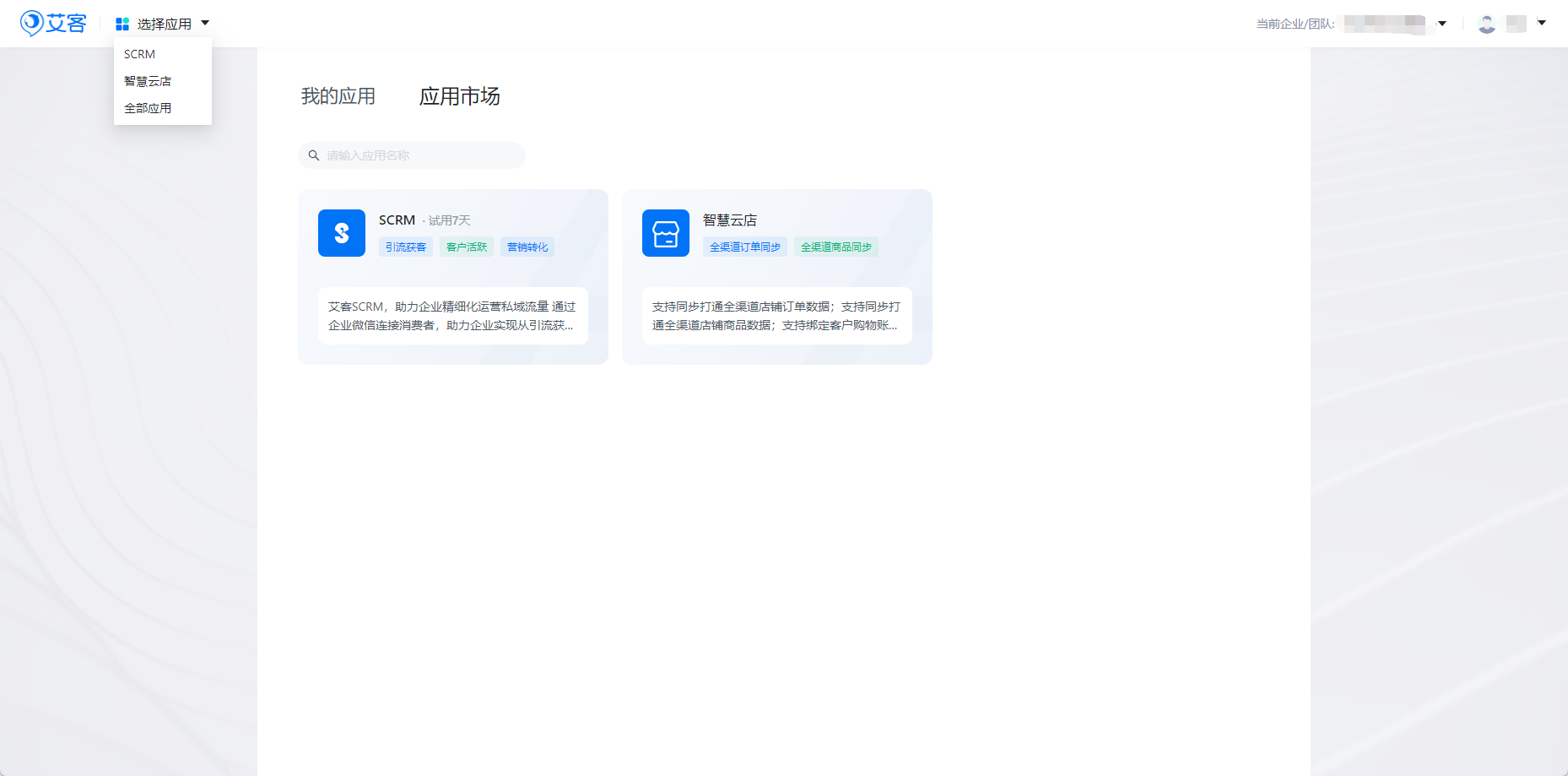Click the 营销转化 tag
The height and width of the screenshot is (776, 1568).
point(527,247)
